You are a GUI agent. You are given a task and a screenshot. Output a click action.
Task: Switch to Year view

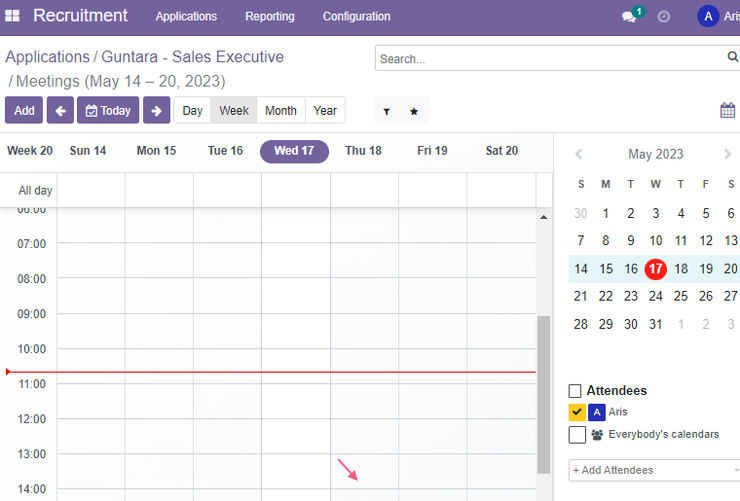pyautogui.click(x=325, y=110)
